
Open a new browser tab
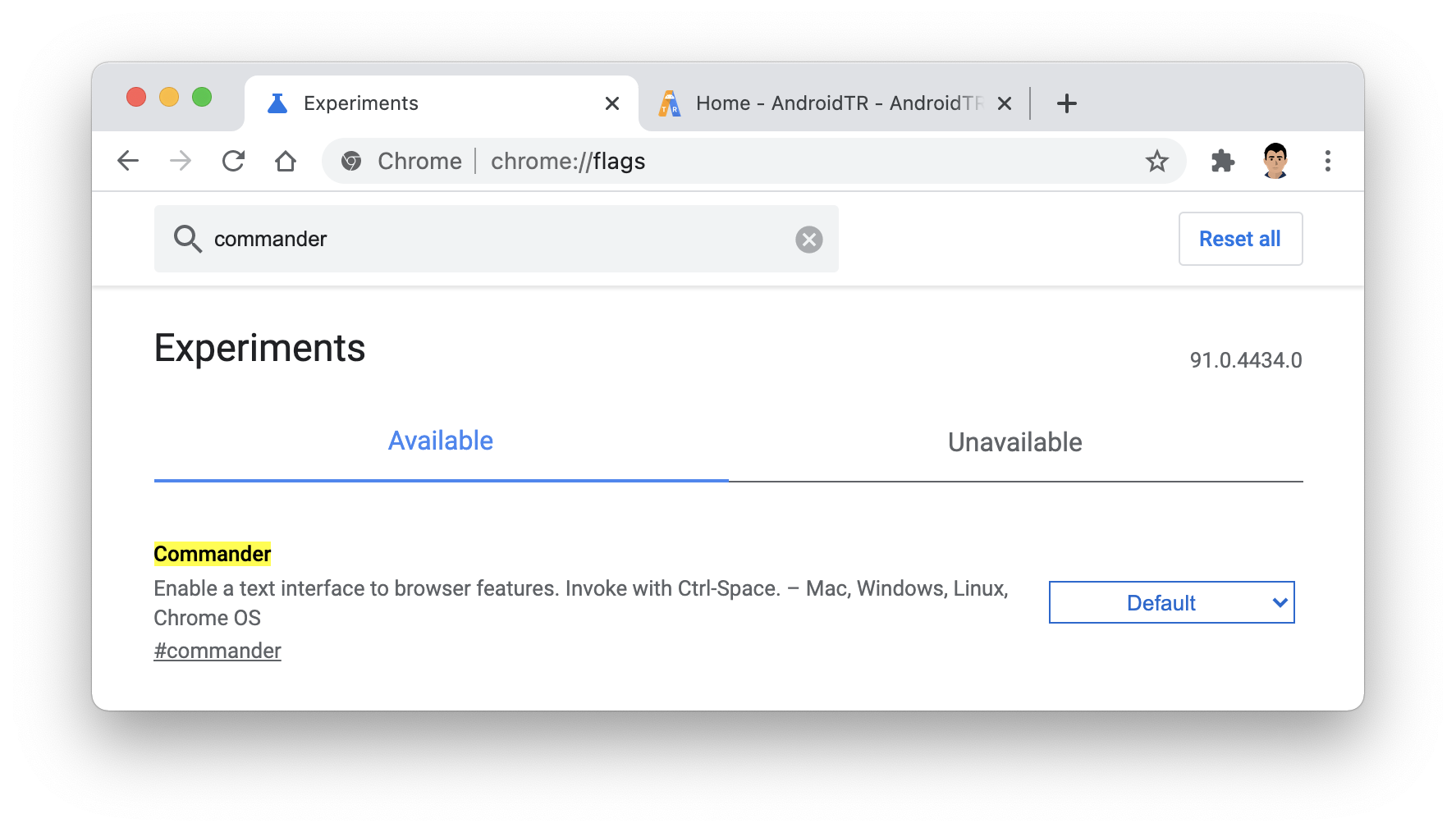pyautogui.click(x=1066, y=103)
